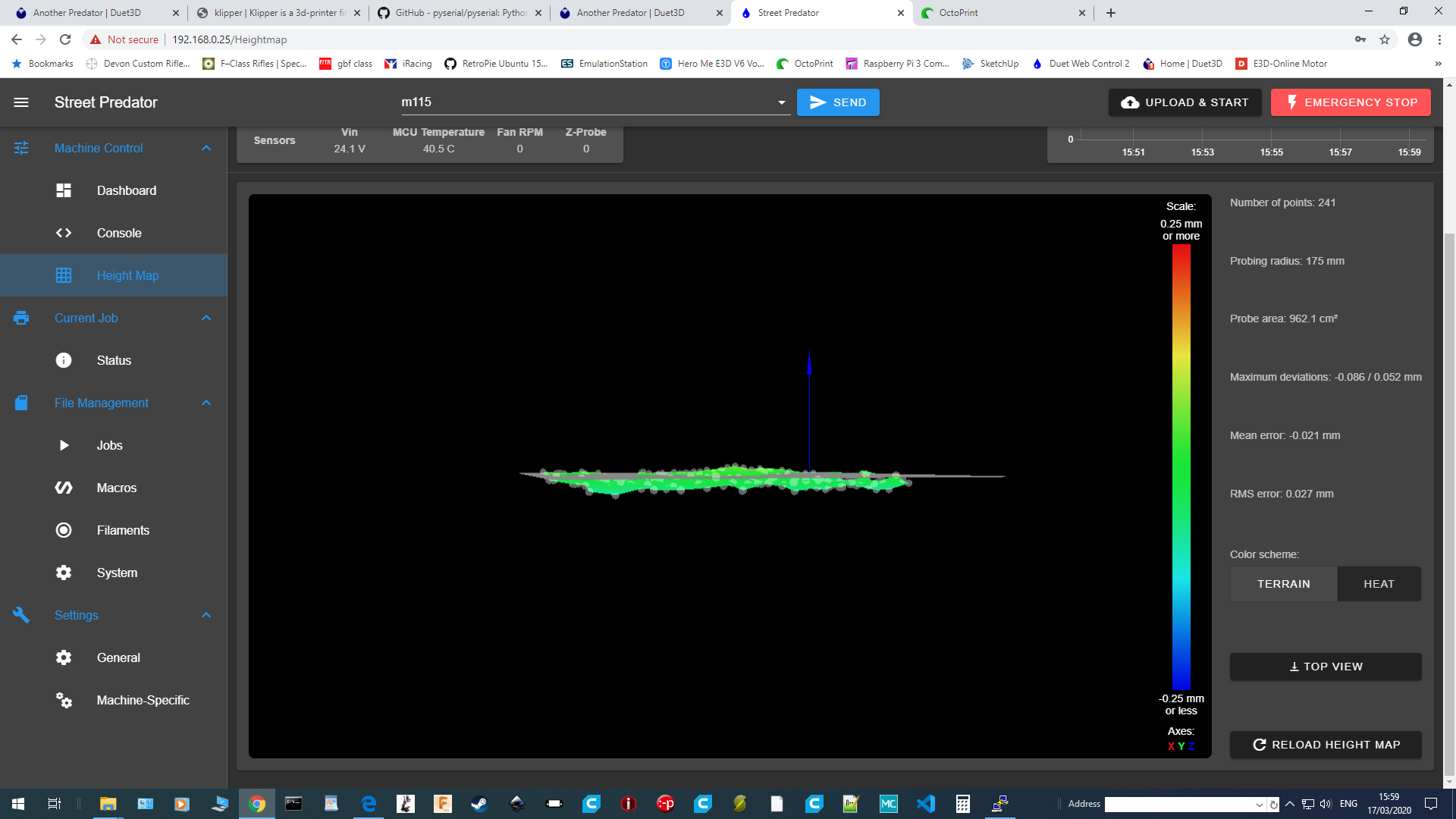Click Upload & Start button
Viewport: 1456px width, 819px height.
point(1185,102)
